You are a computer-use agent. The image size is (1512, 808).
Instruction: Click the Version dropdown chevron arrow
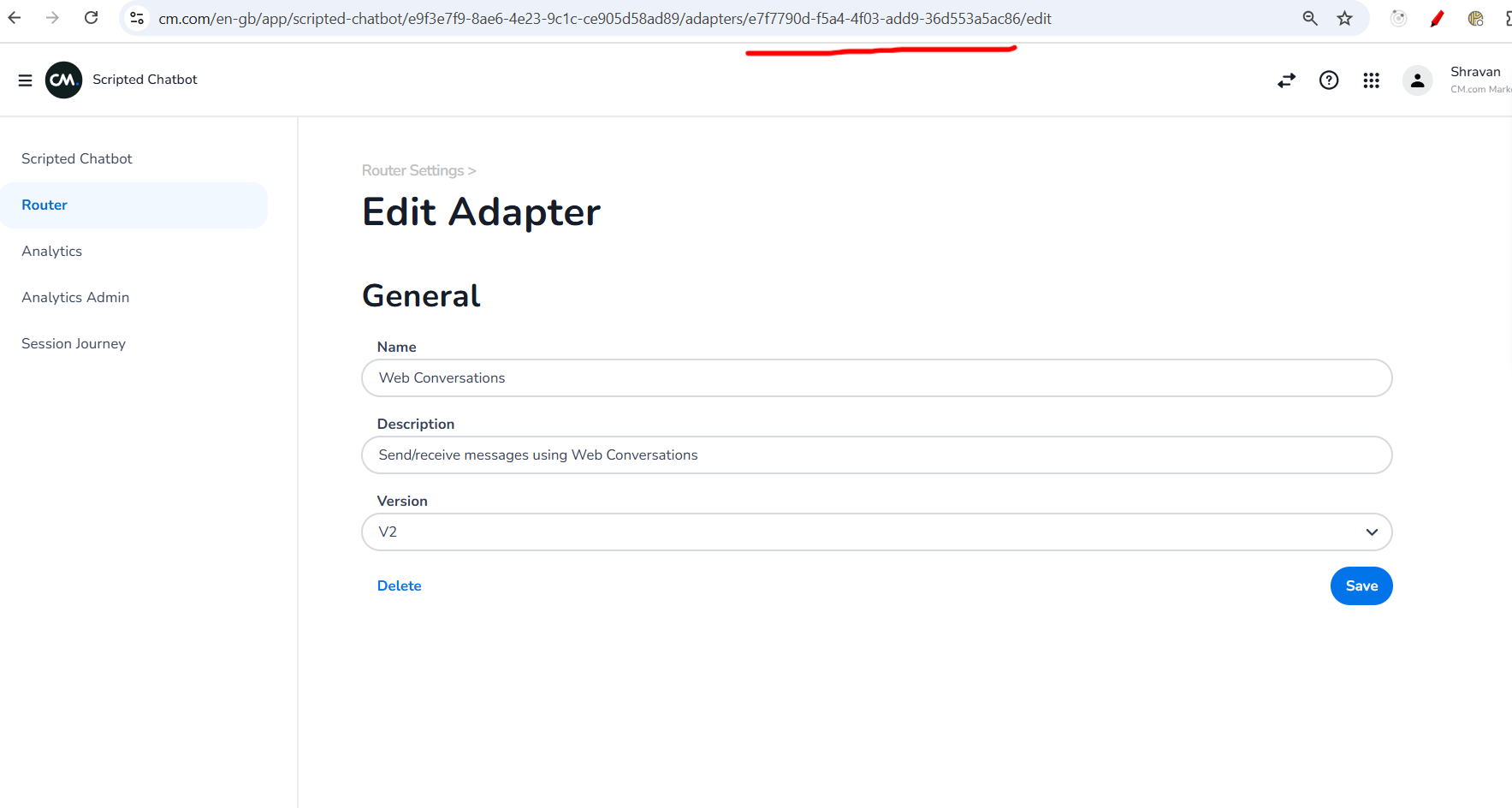(1372, 532)
